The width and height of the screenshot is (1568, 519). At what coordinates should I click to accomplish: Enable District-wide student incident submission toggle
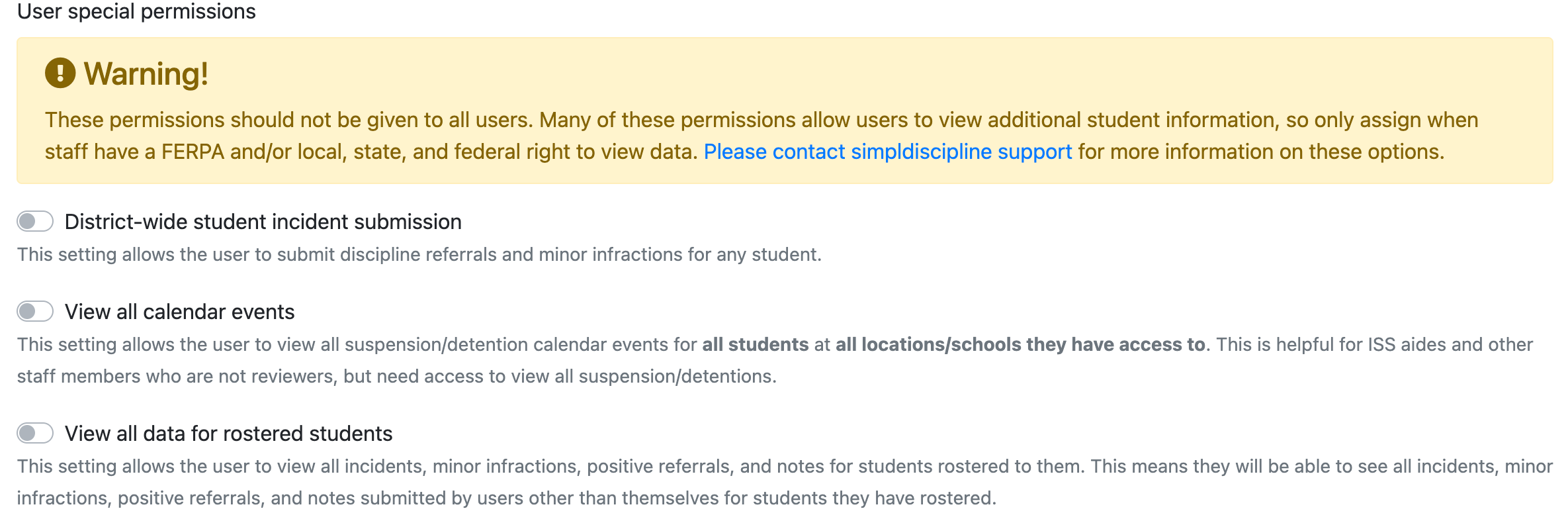35,221
